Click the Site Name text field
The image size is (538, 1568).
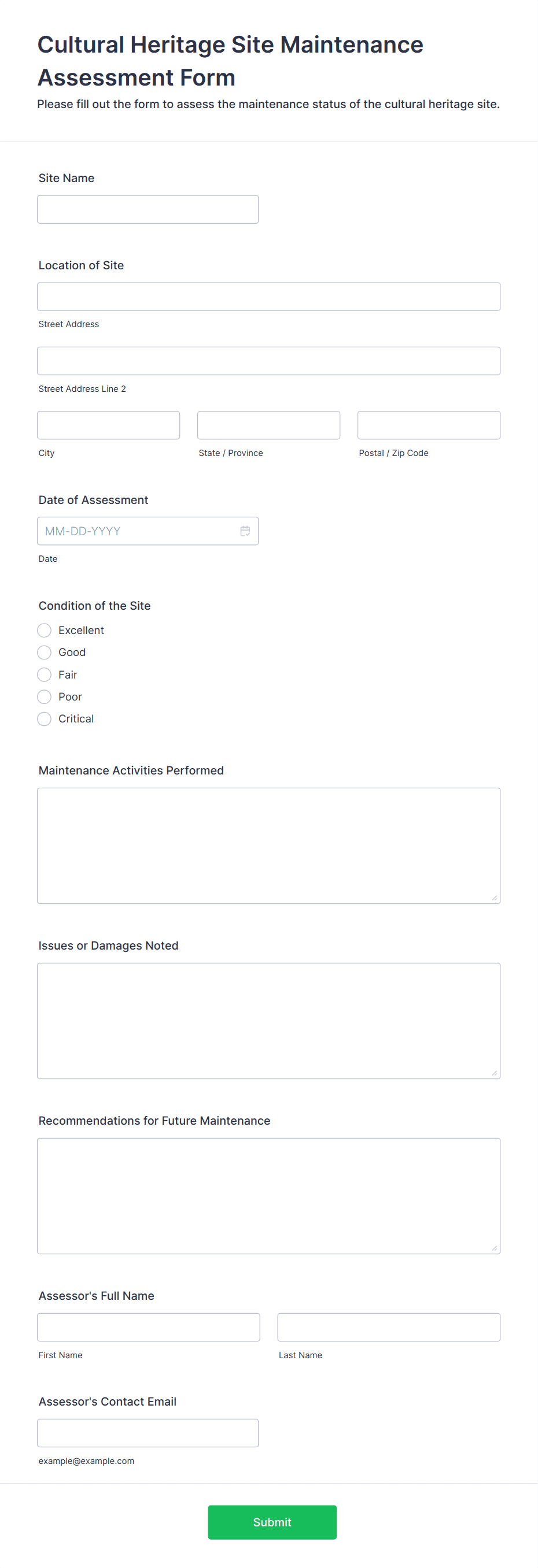point(148,209)
